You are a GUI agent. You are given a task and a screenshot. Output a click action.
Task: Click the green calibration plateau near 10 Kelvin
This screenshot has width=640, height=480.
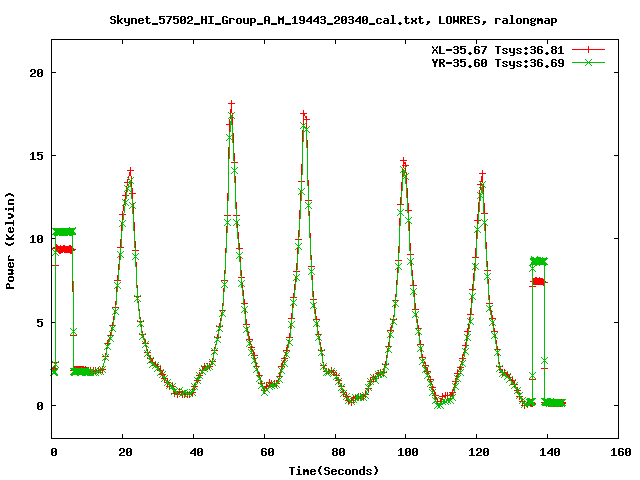pos(64,232)
